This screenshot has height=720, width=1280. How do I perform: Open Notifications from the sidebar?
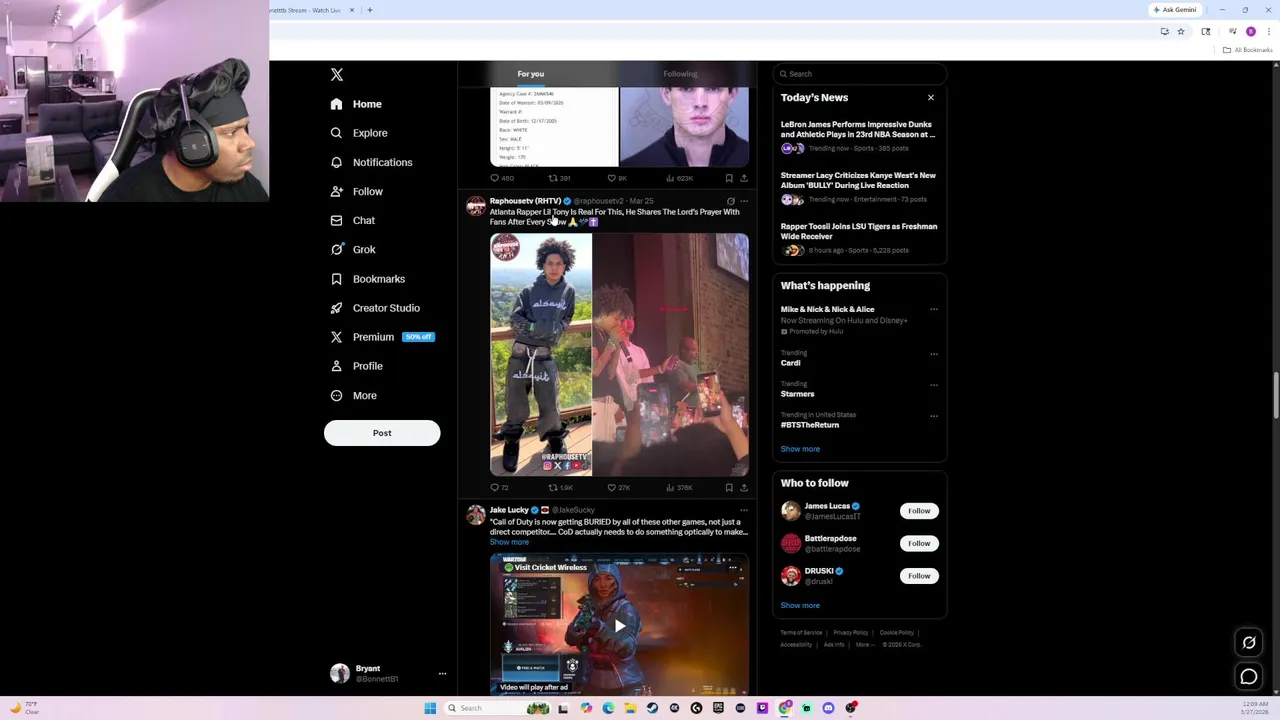click(371, 162)
